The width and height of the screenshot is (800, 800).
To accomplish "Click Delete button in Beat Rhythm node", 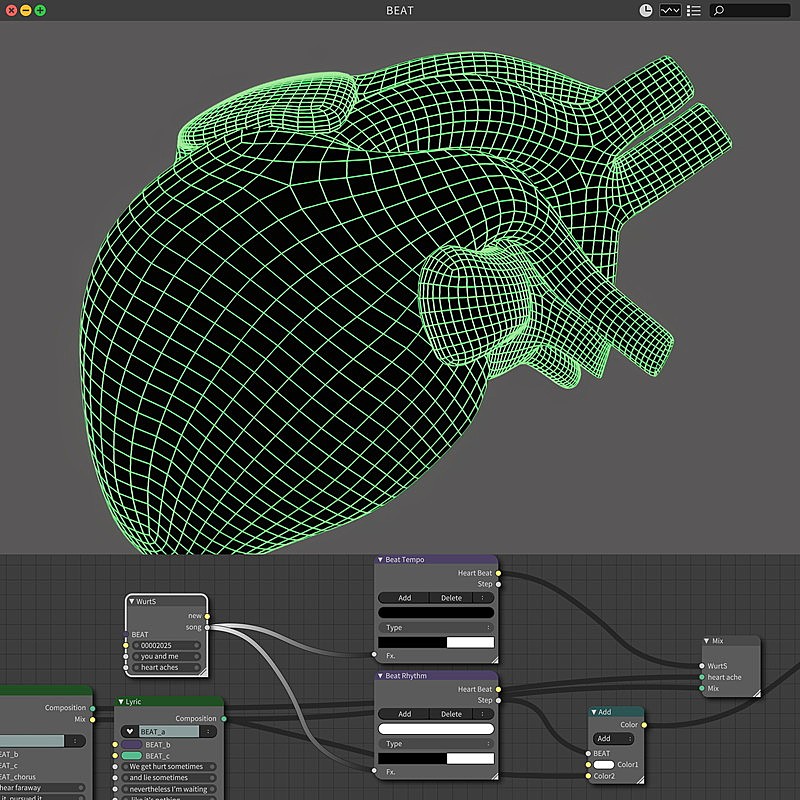I will [x=451, y=714].
